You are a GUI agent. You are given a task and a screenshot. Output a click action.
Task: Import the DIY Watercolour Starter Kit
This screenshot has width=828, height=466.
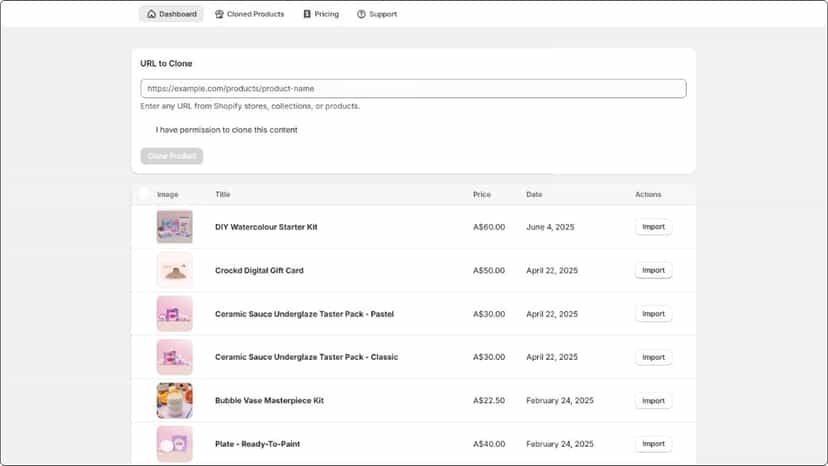(653, 227)
